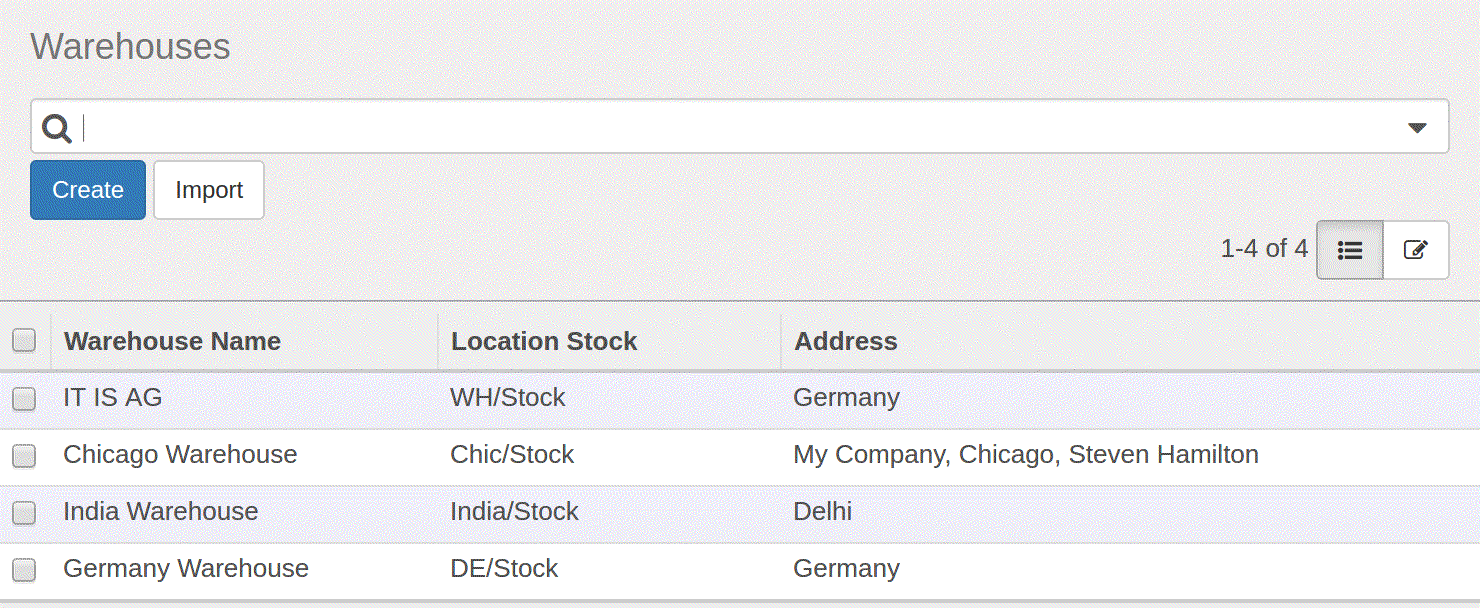This screenshot has height=608, width=1480.
Task: Open the Chicago Warehouse record
Action: [180, 455]
